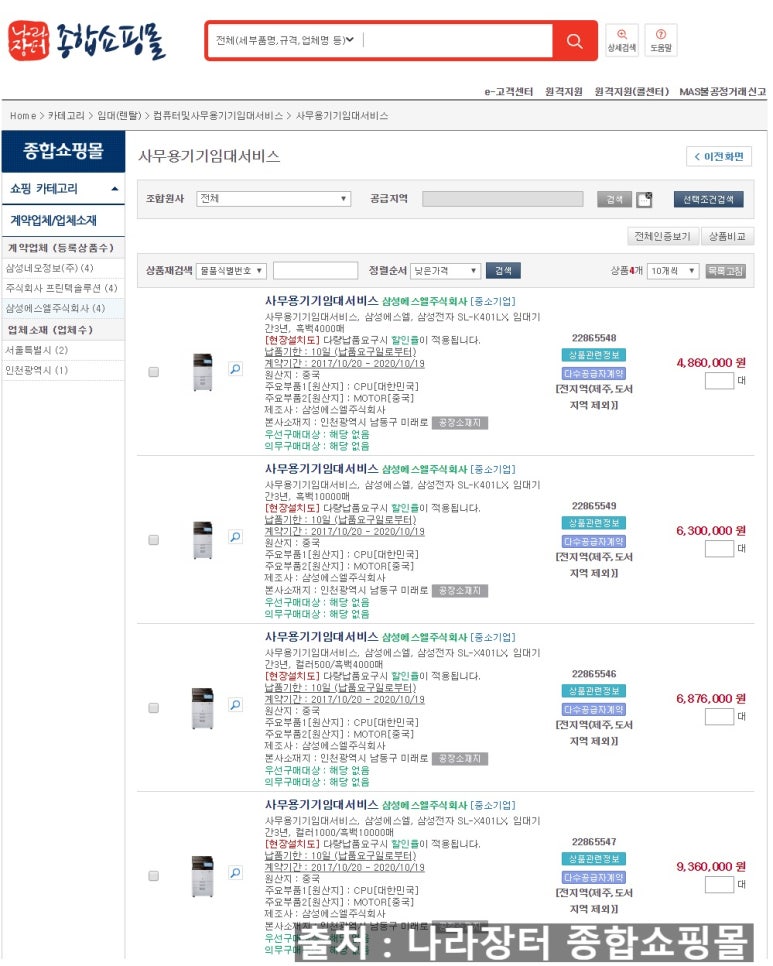Open 원격지원(콜센터) menu item

pyautogui.click(x=631, y=92)
